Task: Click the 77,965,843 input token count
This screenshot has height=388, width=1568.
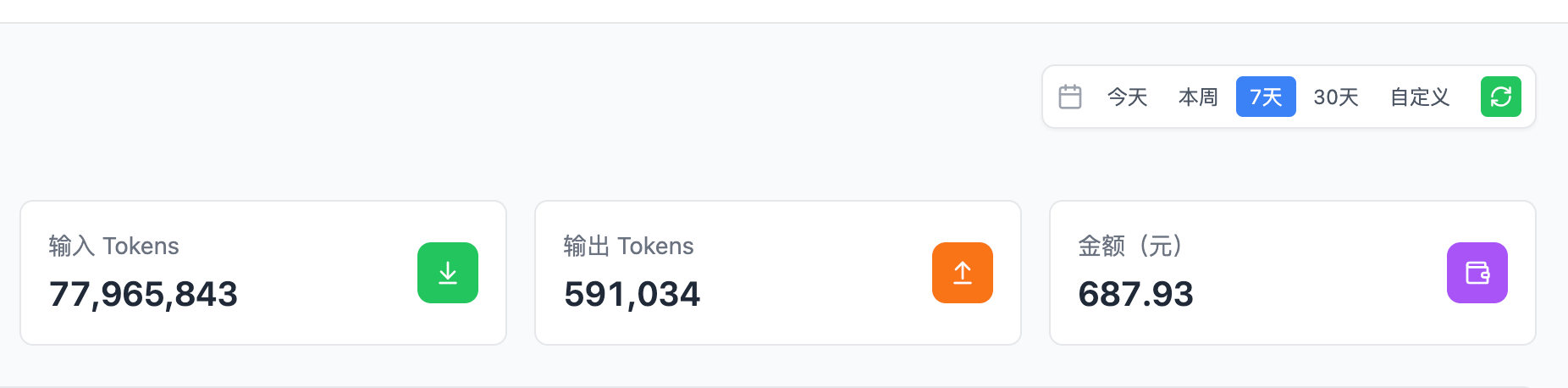Action: (143, 295)
